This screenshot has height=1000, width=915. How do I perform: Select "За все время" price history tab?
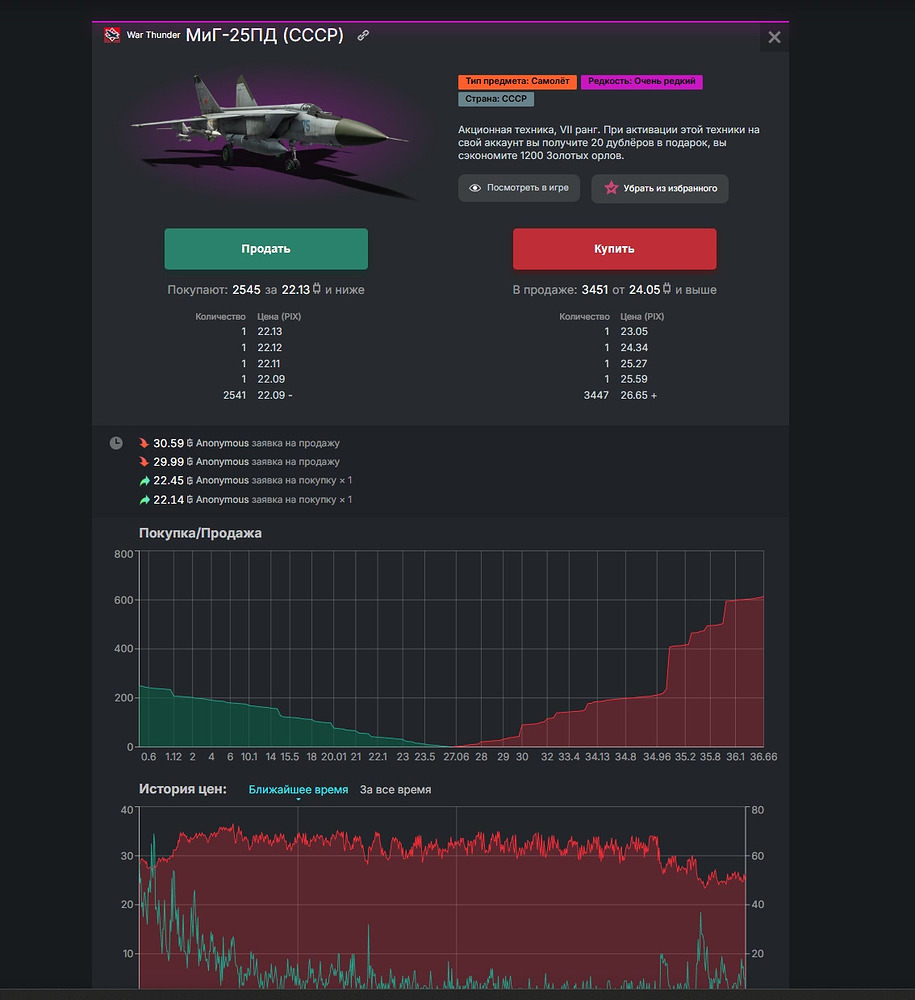coord(396,790)
